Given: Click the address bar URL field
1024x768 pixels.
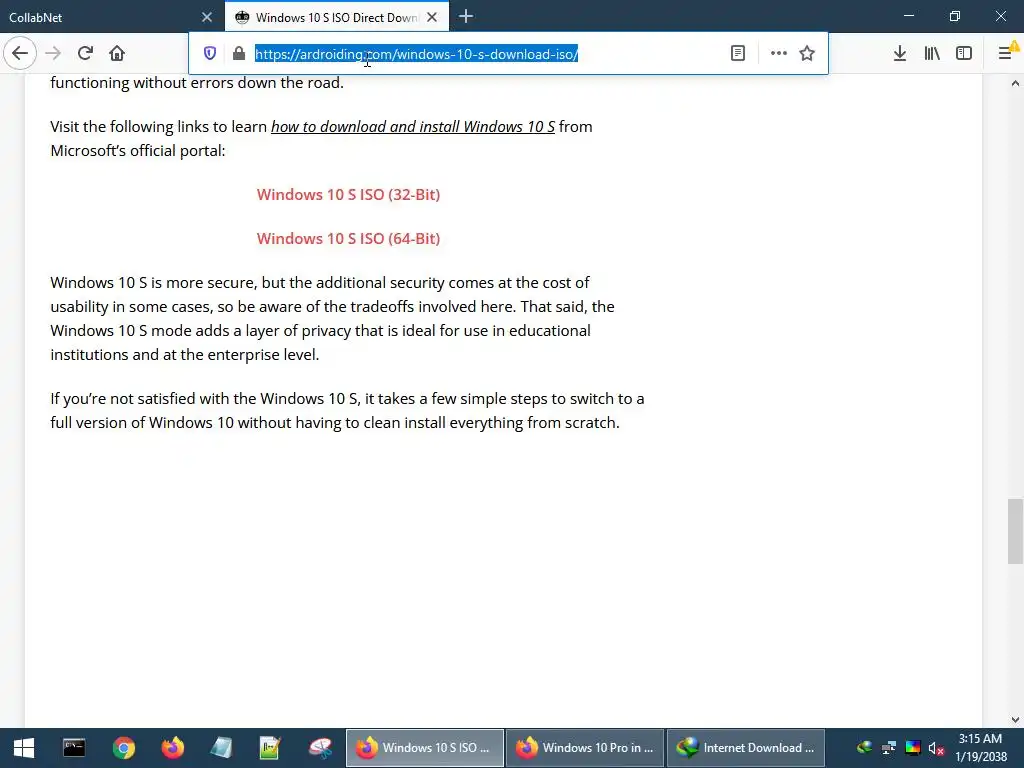Looking at the screenshot, I should click(x=483, y=54).
